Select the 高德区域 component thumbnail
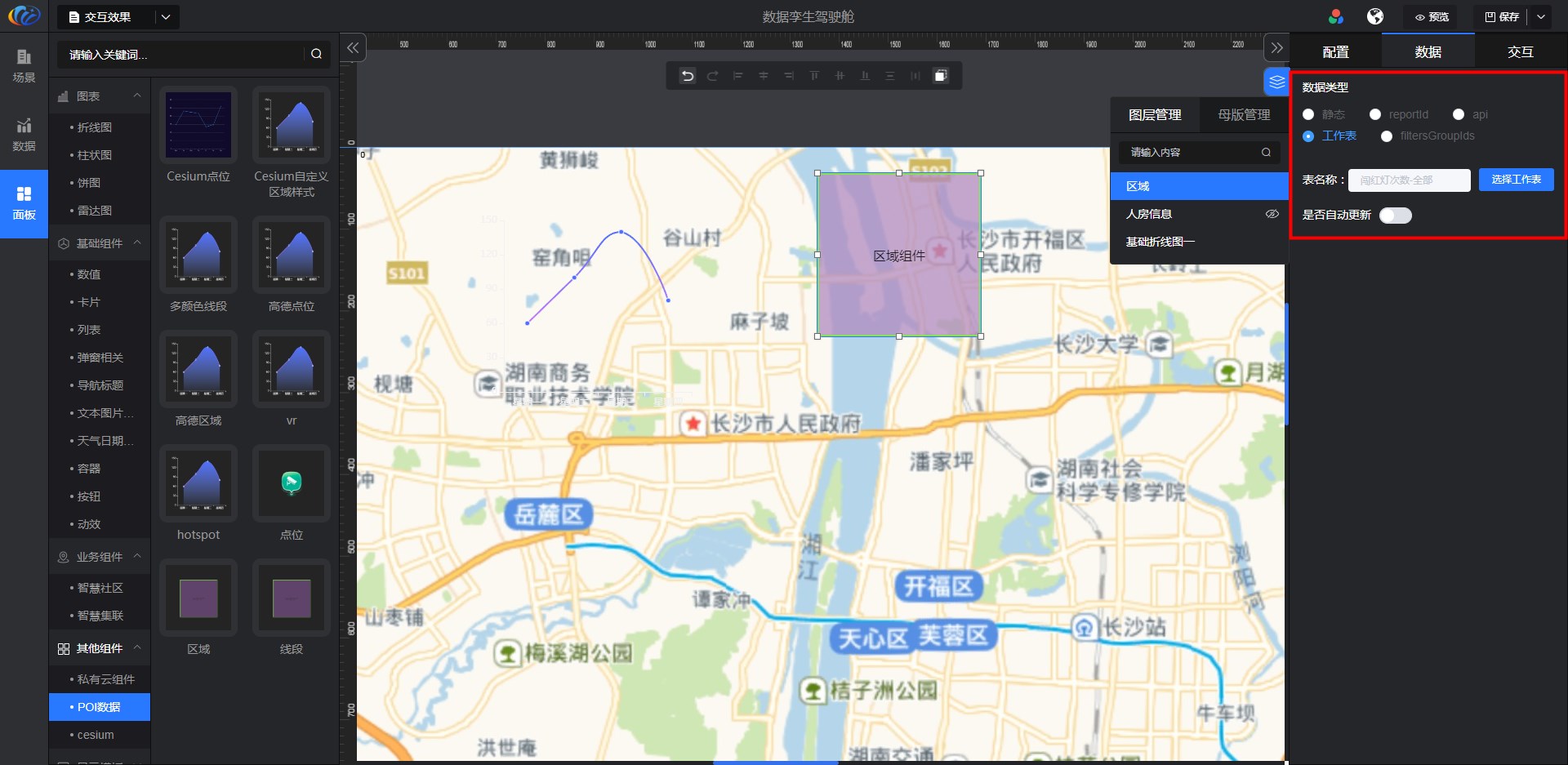This screenshot has width=1568, height=765. 198,370
